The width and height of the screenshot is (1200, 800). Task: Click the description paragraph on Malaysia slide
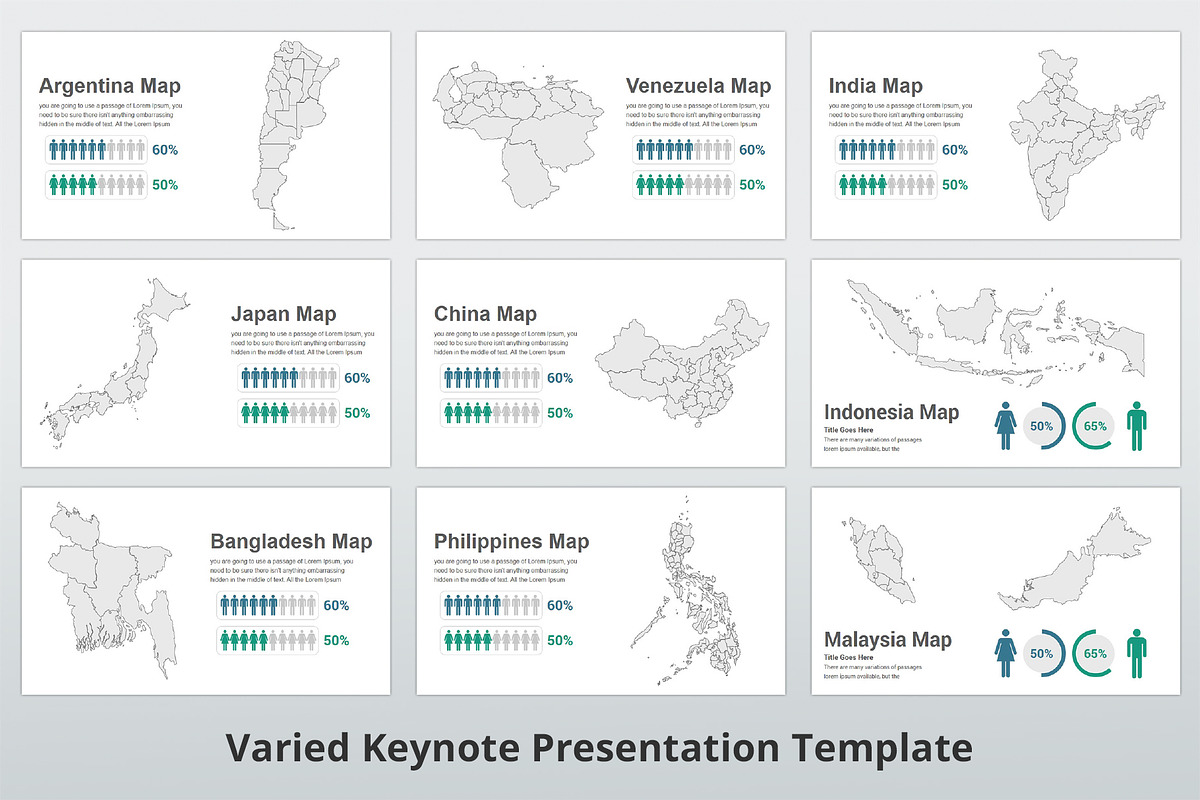[x=874, y=671]
